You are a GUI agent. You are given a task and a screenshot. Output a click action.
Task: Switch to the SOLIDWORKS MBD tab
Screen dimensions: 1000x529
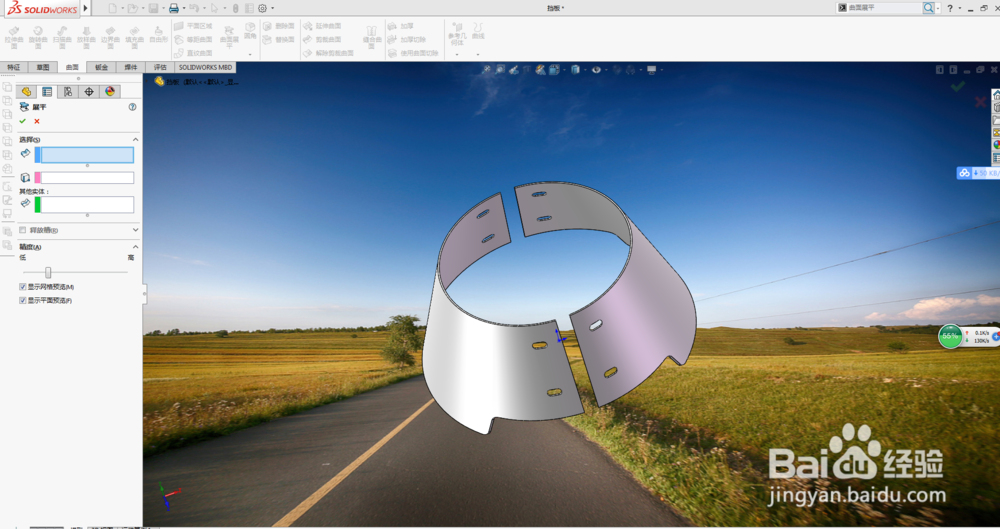click(x=205, y=67)
